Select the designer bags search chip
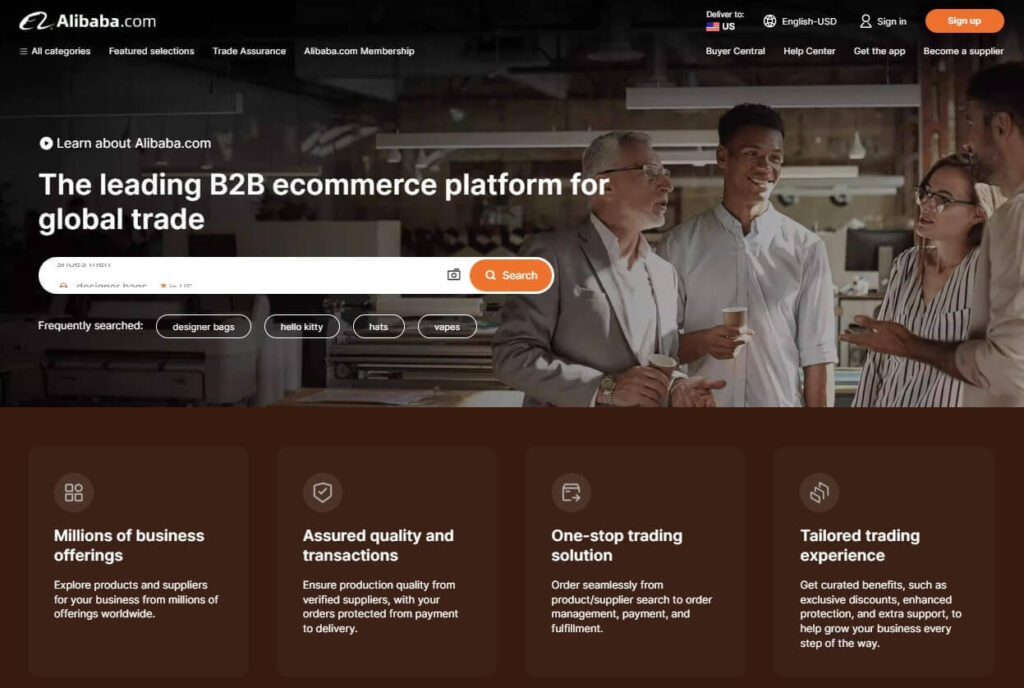 [x=204, y=326]
